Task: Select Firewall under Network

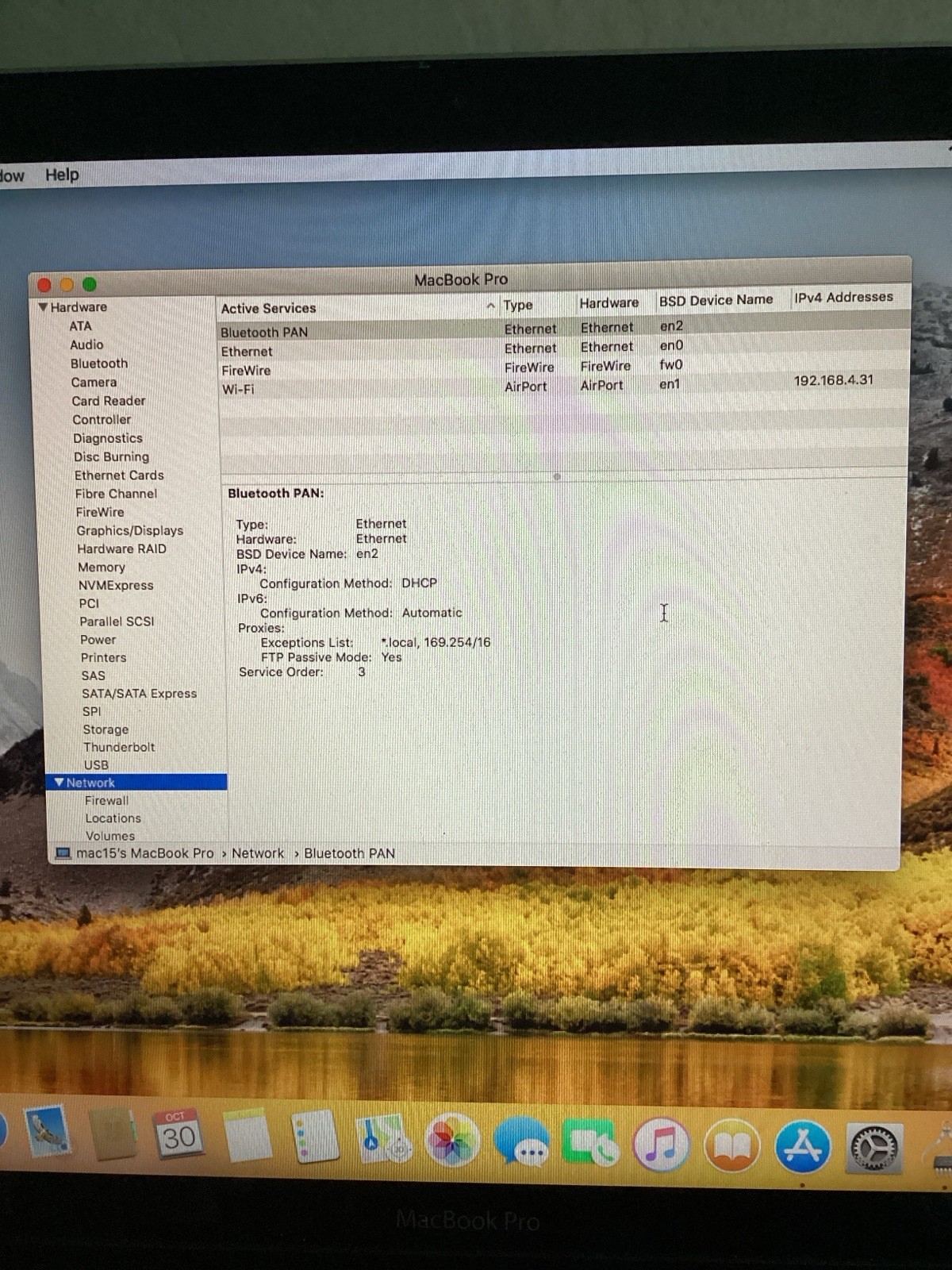Action: (106, 801)
